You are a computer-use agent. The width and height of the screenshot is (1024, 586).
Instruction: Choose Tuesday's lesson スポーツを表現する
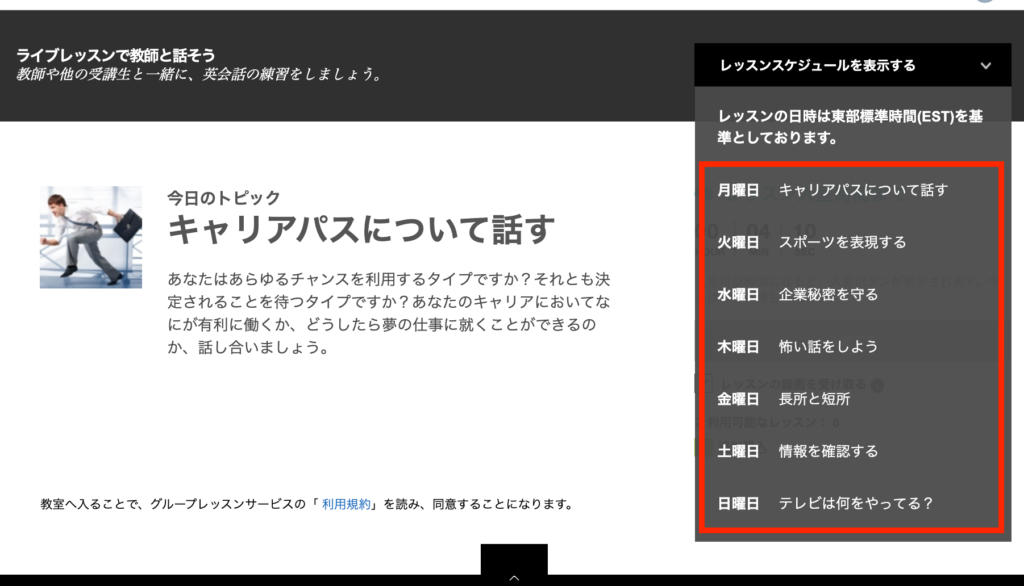click(842, 242)
